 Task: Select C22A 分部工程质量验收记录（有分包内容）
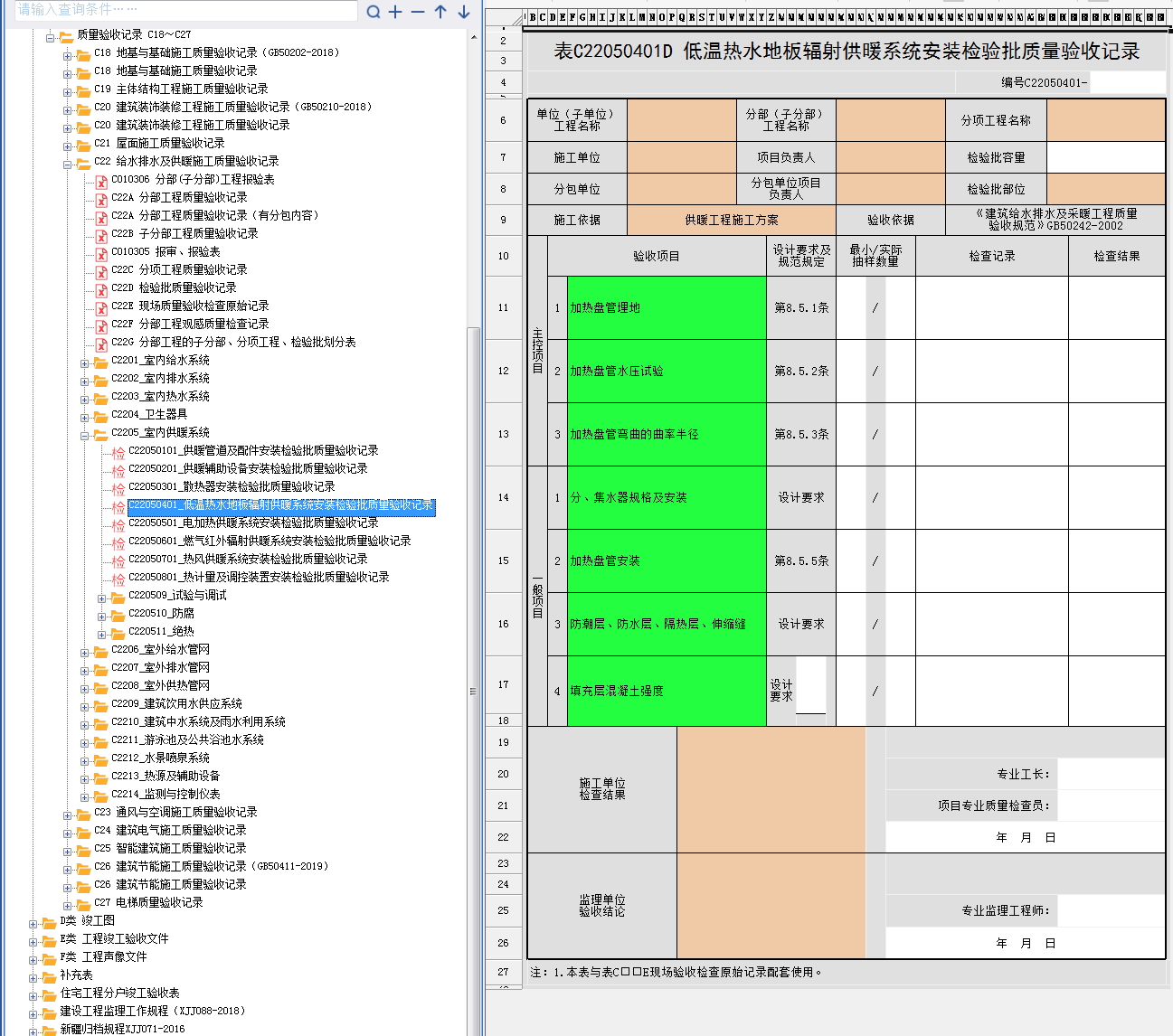[x=215, y=215]
